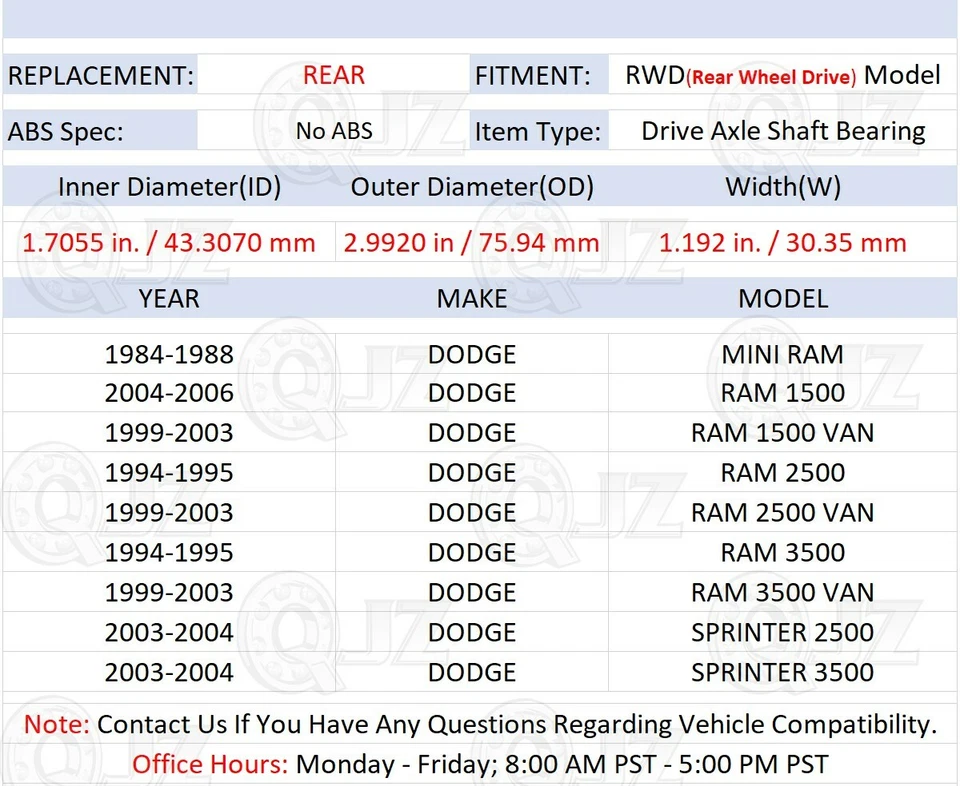Select the RAM 1500 VAN model cell
Screen dimensions: 960x786
782,433
